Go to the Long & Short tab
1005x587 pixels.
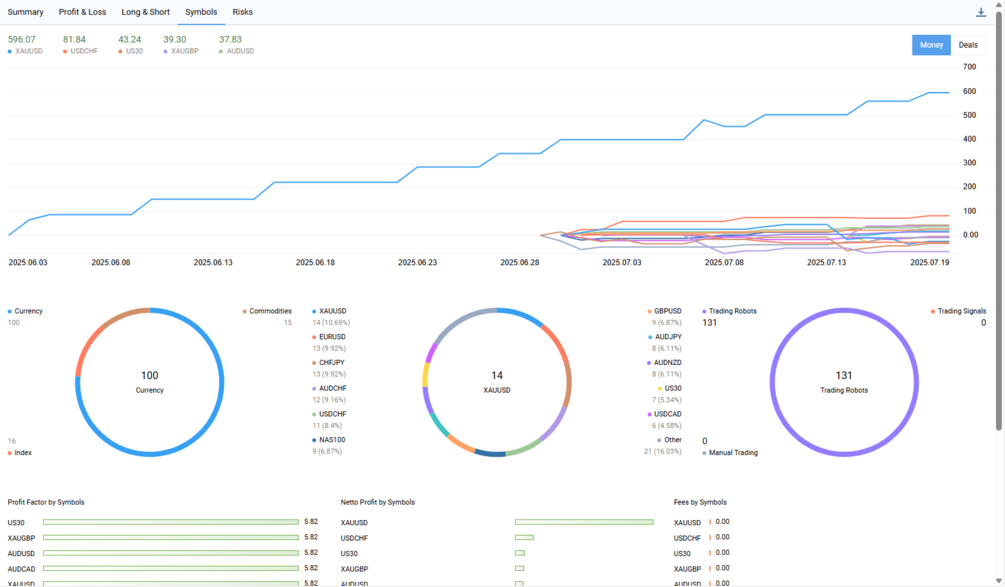[145, 12]
